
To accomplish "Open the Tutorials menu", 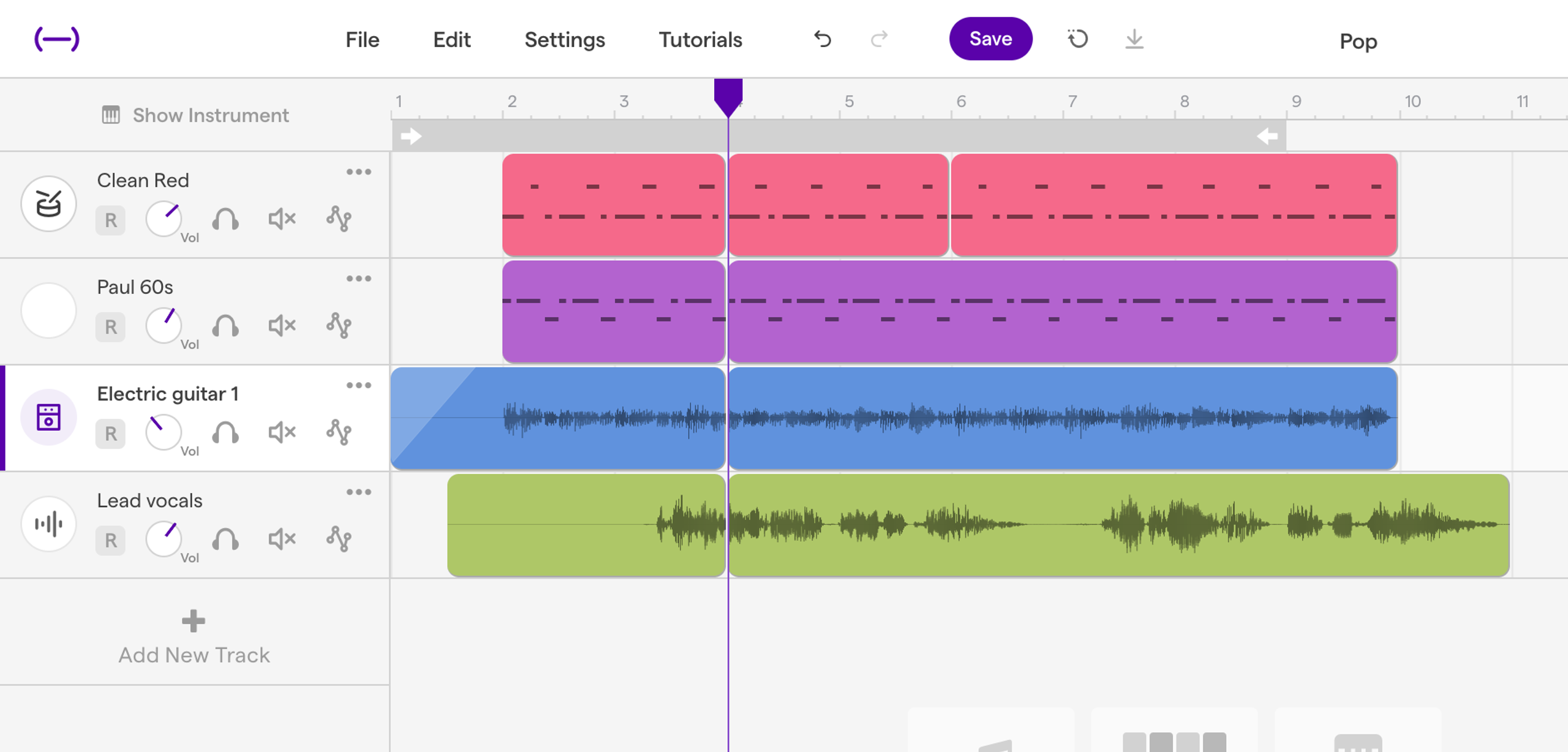I will coord(700,39).
